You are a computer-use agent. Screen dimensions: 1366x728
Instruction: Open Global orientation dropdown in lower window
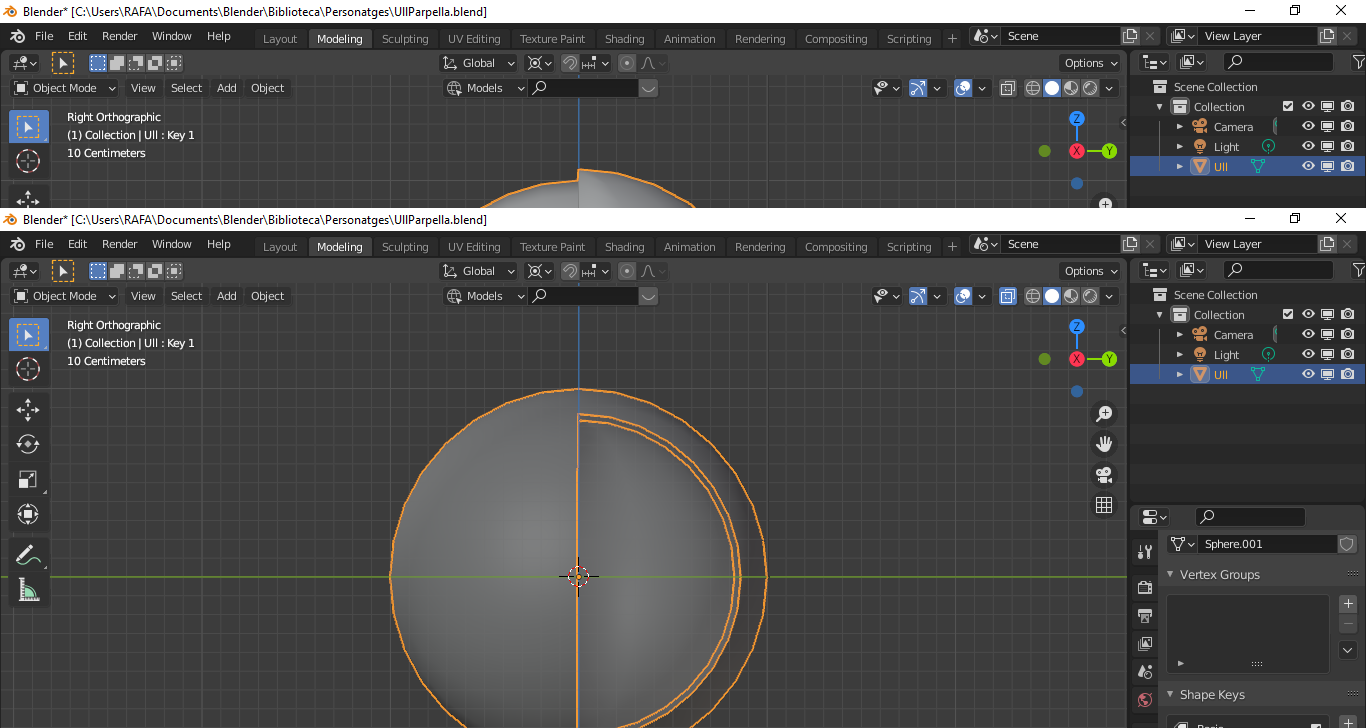pos(479,271)
